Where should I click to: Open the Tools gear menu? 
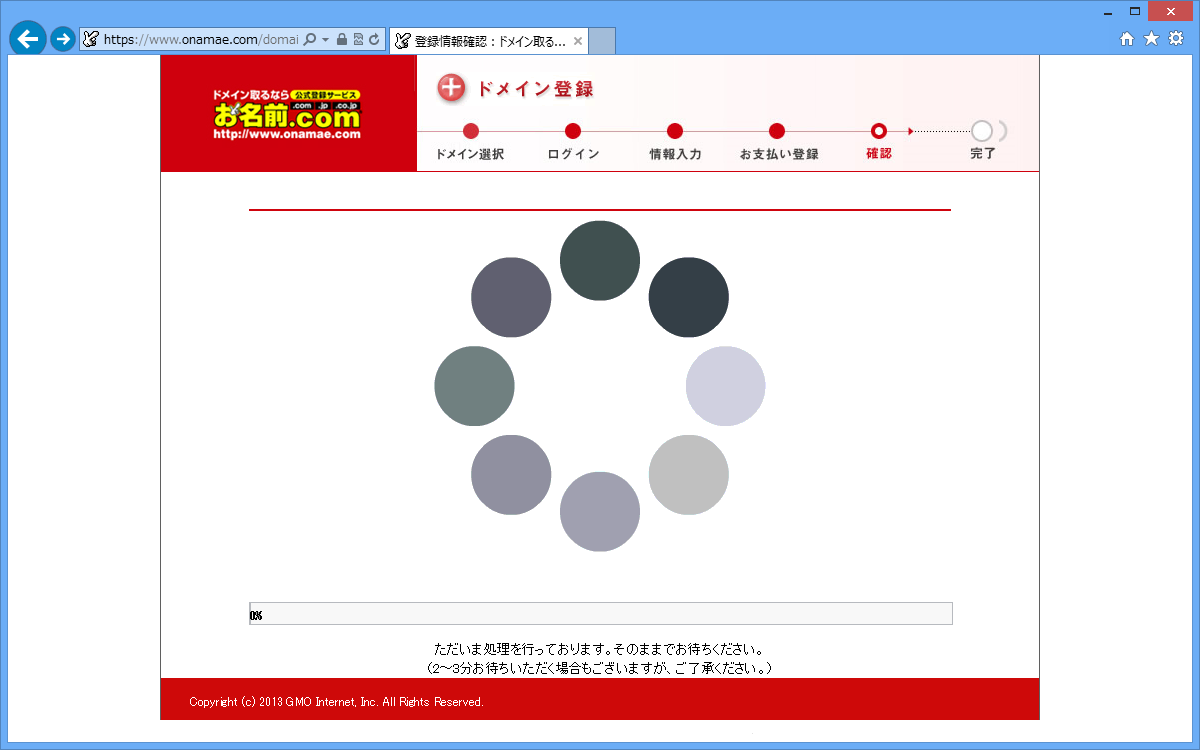[1176, 39]
